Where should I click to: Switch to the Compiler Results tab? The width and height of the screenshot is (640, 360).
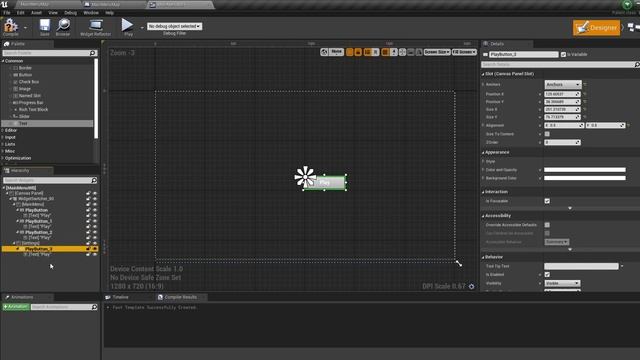tap(180, 297)
